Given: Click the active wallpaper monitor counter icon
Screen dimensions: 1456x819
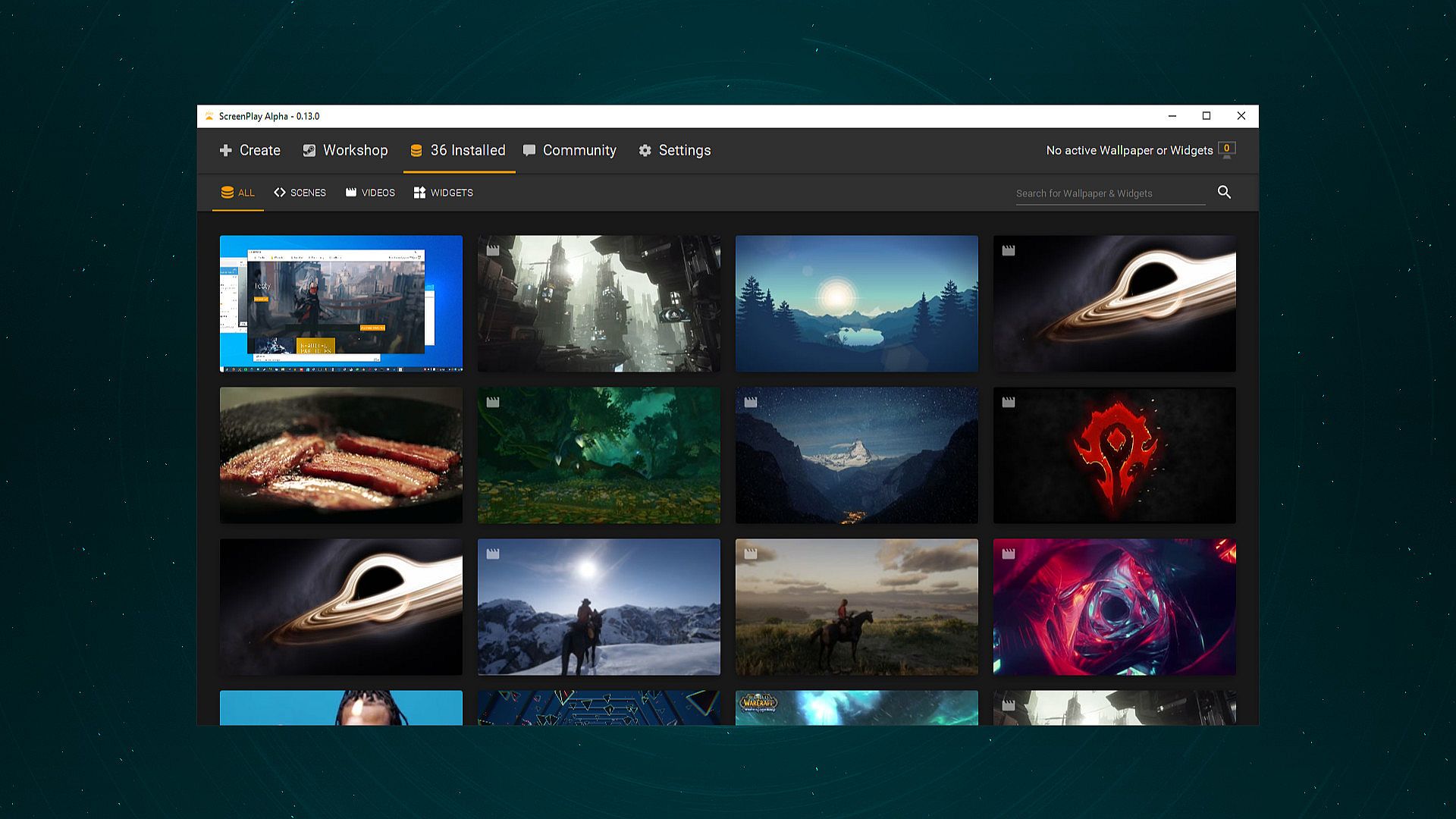Looking at the screenshot, I should pyautogui.click(x=1226, y=149).
